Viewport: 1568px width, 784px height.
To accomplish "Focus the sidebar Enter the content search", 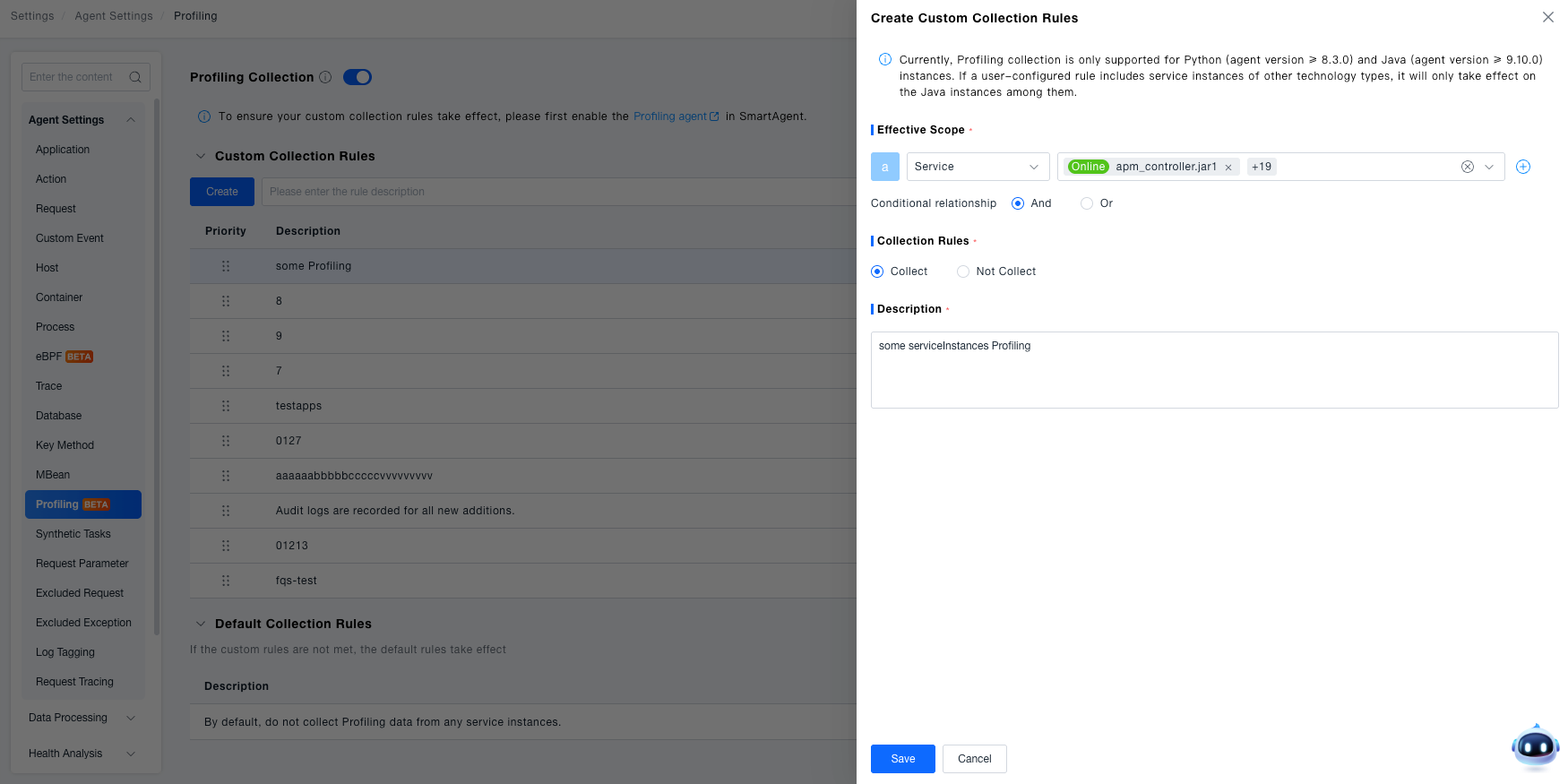I will coord(77,77).
